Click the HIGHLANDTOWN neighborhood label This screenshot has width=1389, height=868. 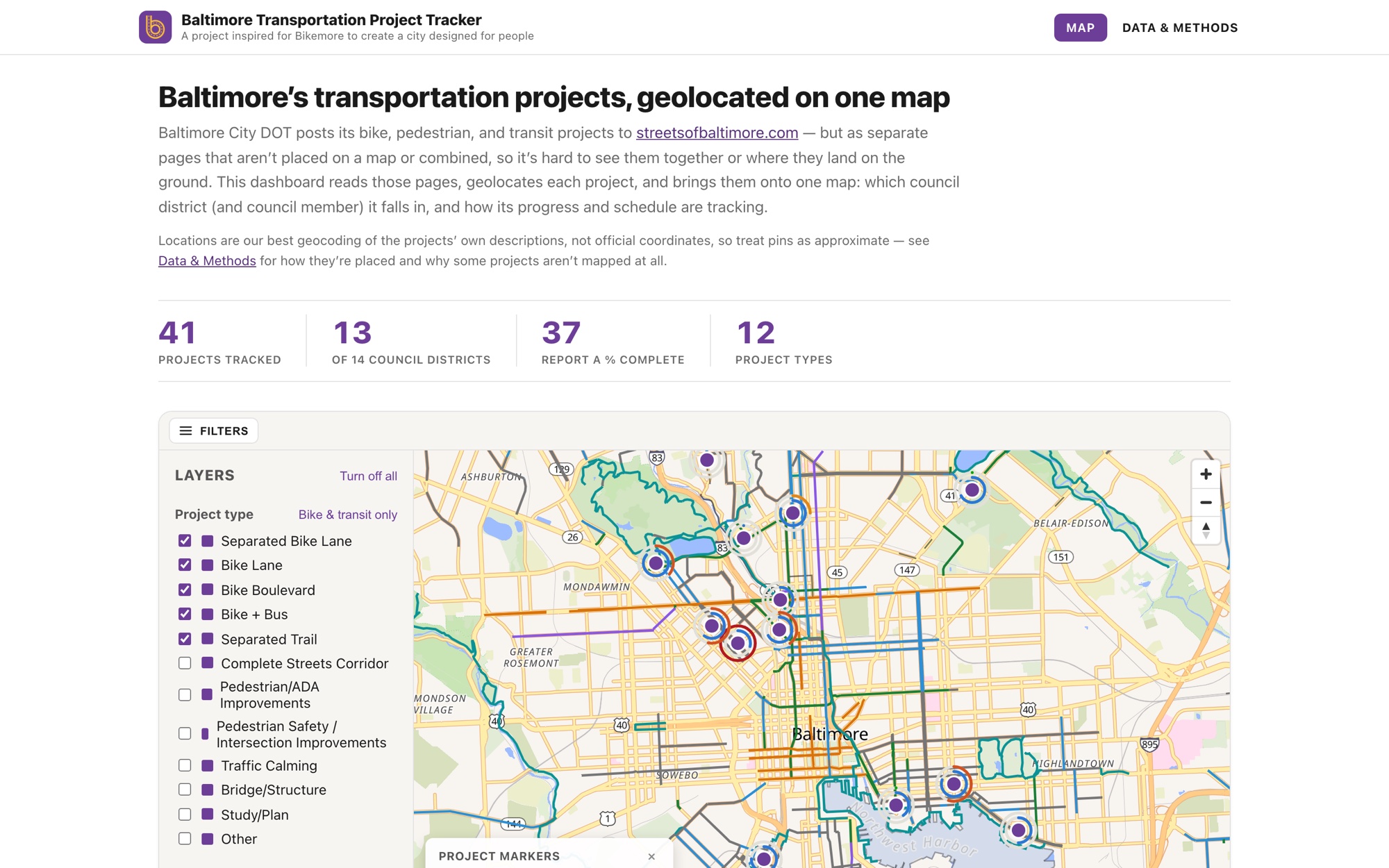[x=1073, y=763]
